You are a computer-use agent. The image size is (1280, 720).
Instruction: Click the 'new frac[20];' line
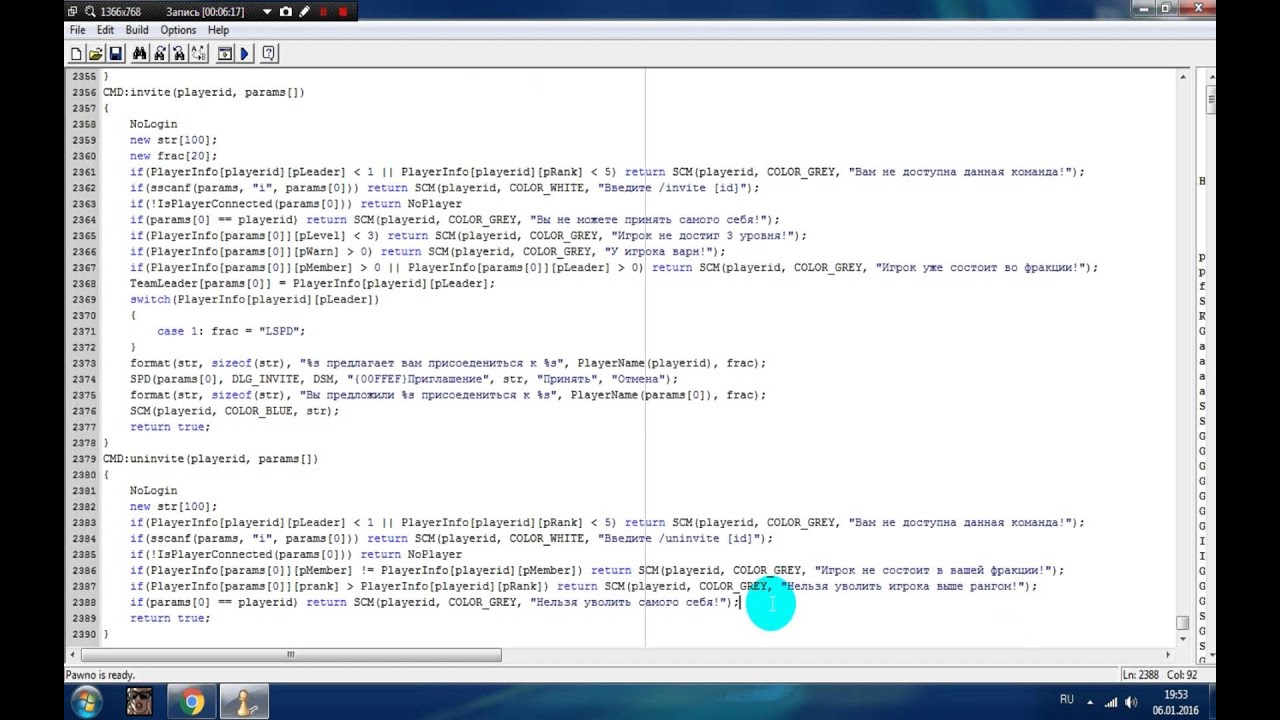[173, 156]
